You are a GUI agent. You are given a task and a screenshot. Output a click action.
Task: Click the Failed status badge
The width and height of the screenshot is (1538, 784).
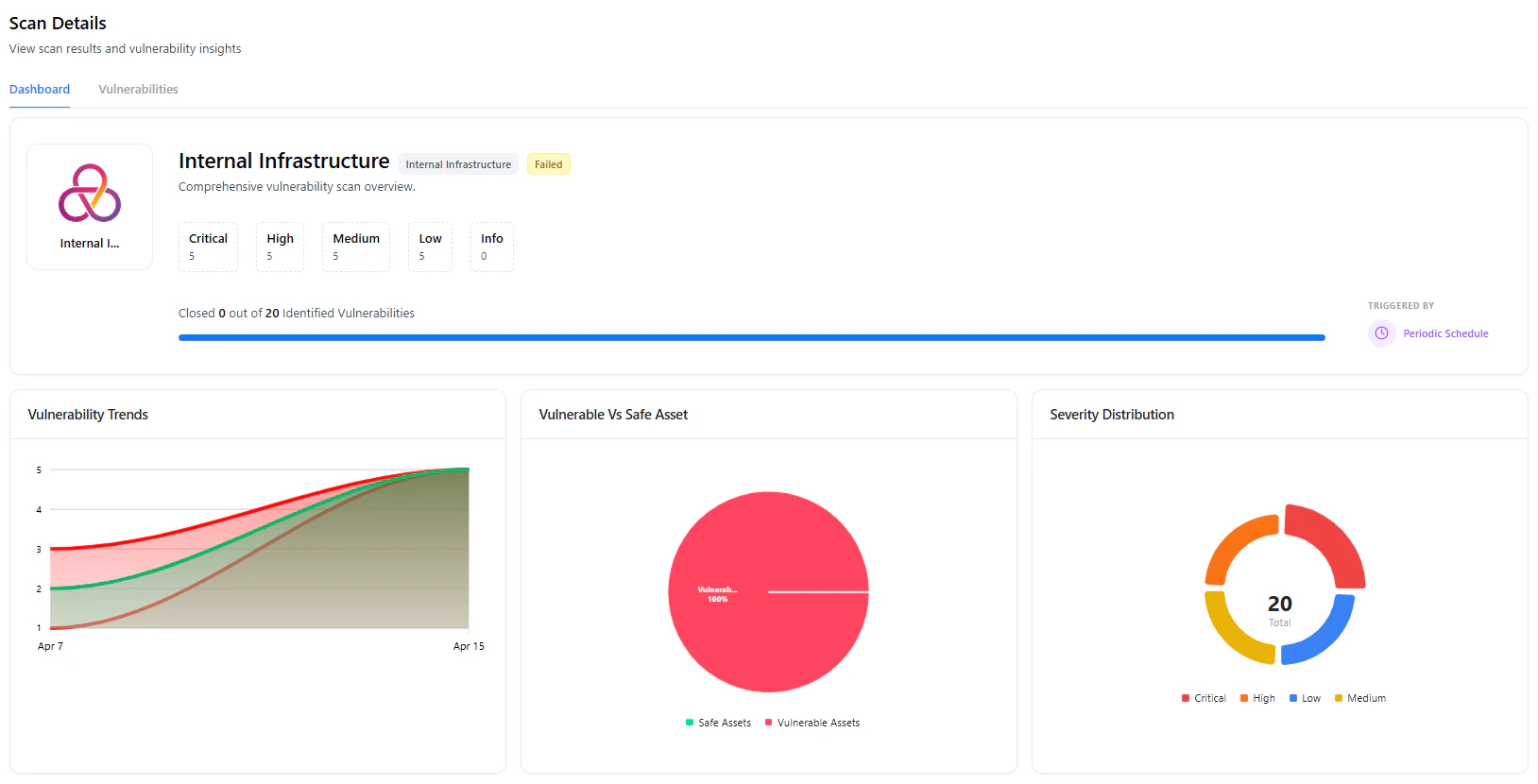coord(548,164)
